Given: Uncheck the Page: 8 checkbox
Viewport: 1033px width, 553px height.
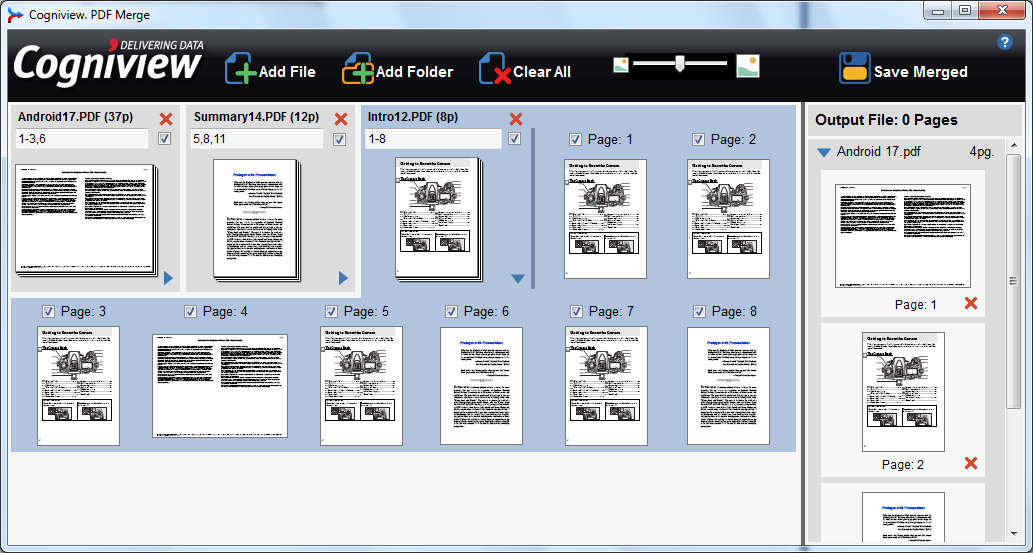Looking at the screenshot, I should 700,311.
